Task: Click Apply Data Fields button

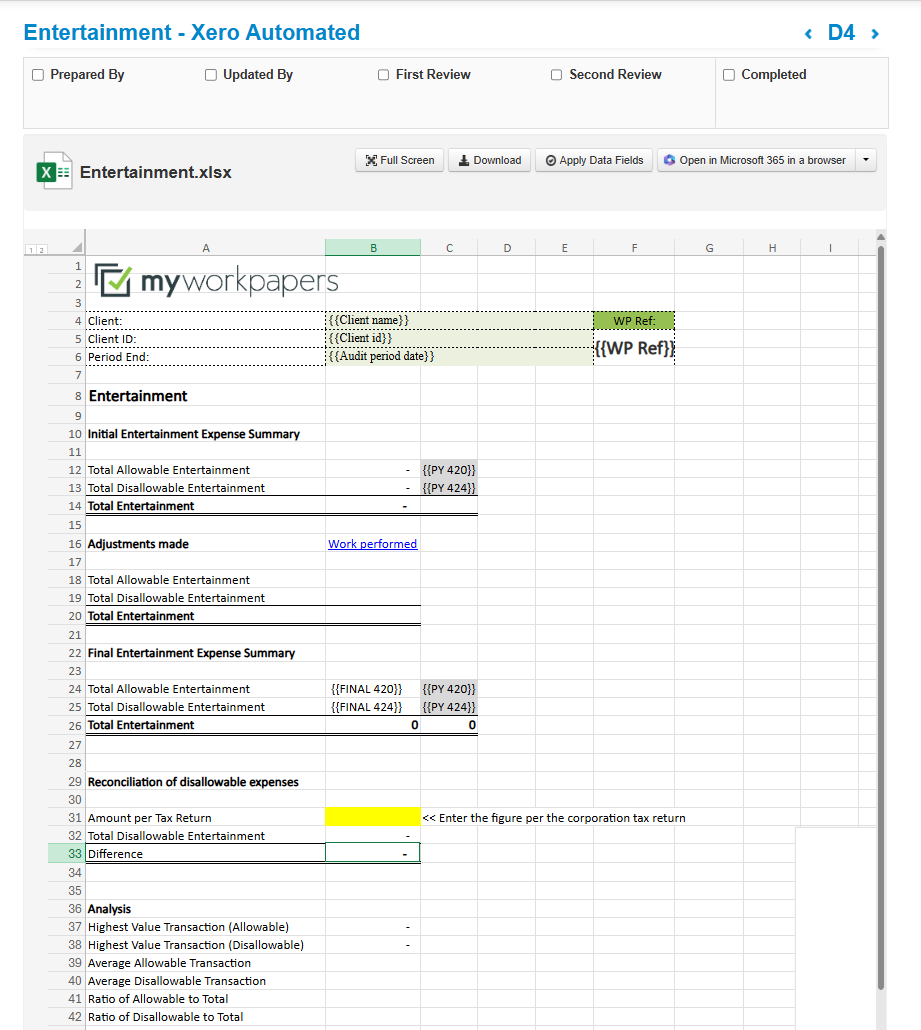Action: click(x=594, y=160)
